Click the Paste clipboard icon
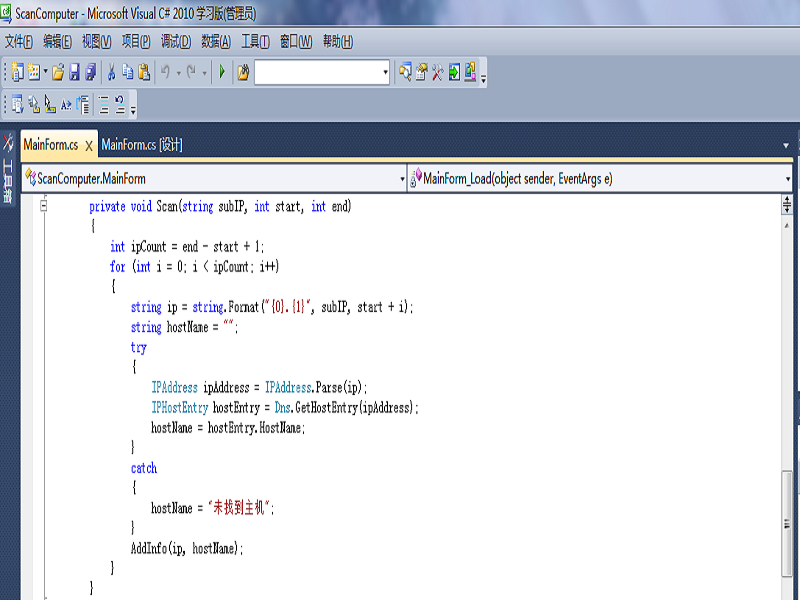Image resolution: width=800 pixels, height=600 pixels. coord(144,72)
